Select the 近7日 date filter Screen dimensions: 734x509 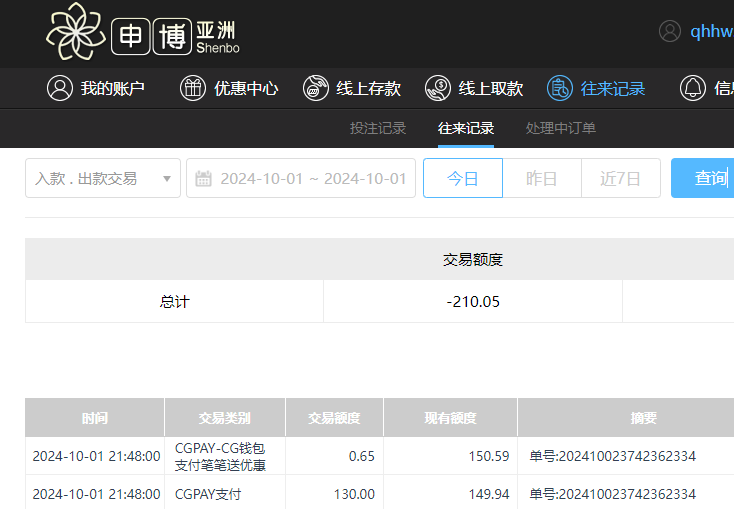620,179
